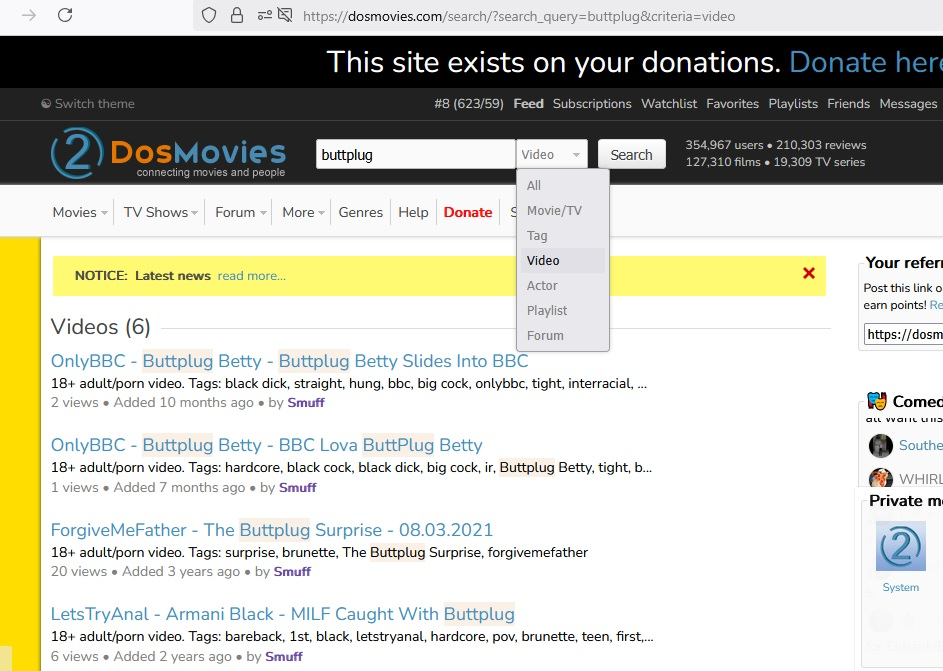Reload the page with the browser refresh icon
The image size is (943, 671).
tap(65, 15)
